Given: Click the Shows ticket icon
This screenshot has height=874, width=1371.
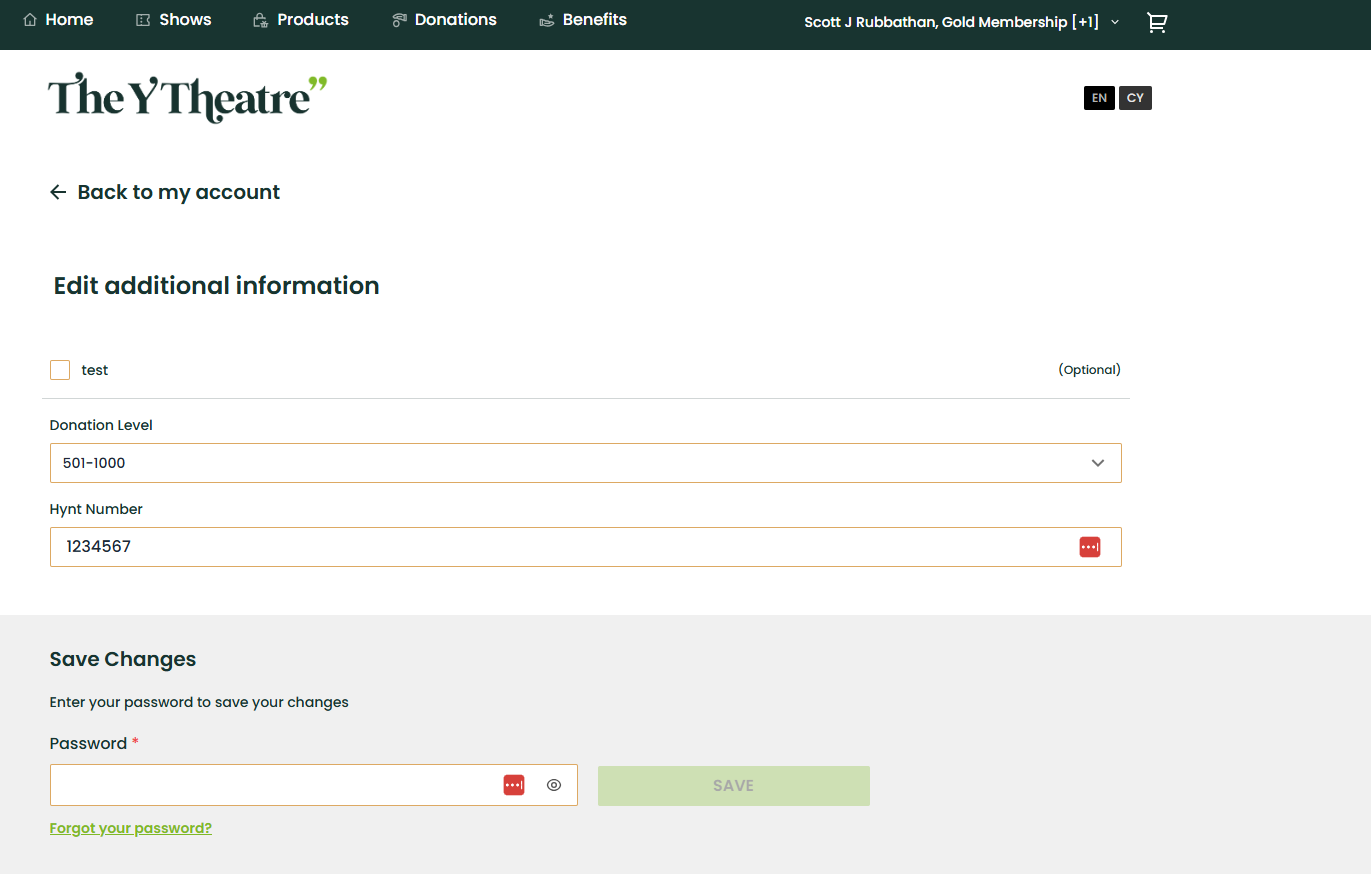Looking at the screenshot, I should point(143,20).
